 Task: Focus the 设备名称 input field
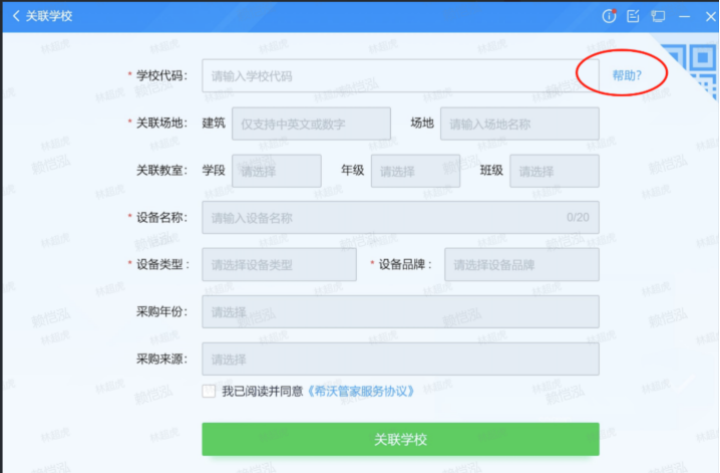(x=385, y=217)
